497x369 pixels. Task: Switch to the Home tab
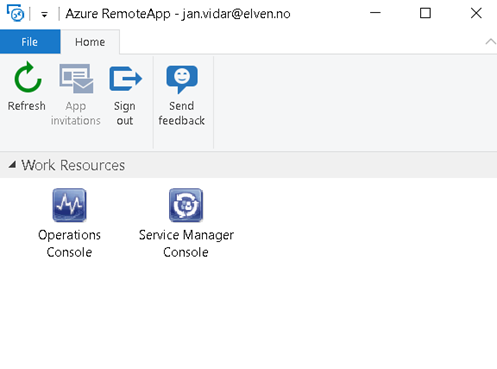[x=90, y=42]
